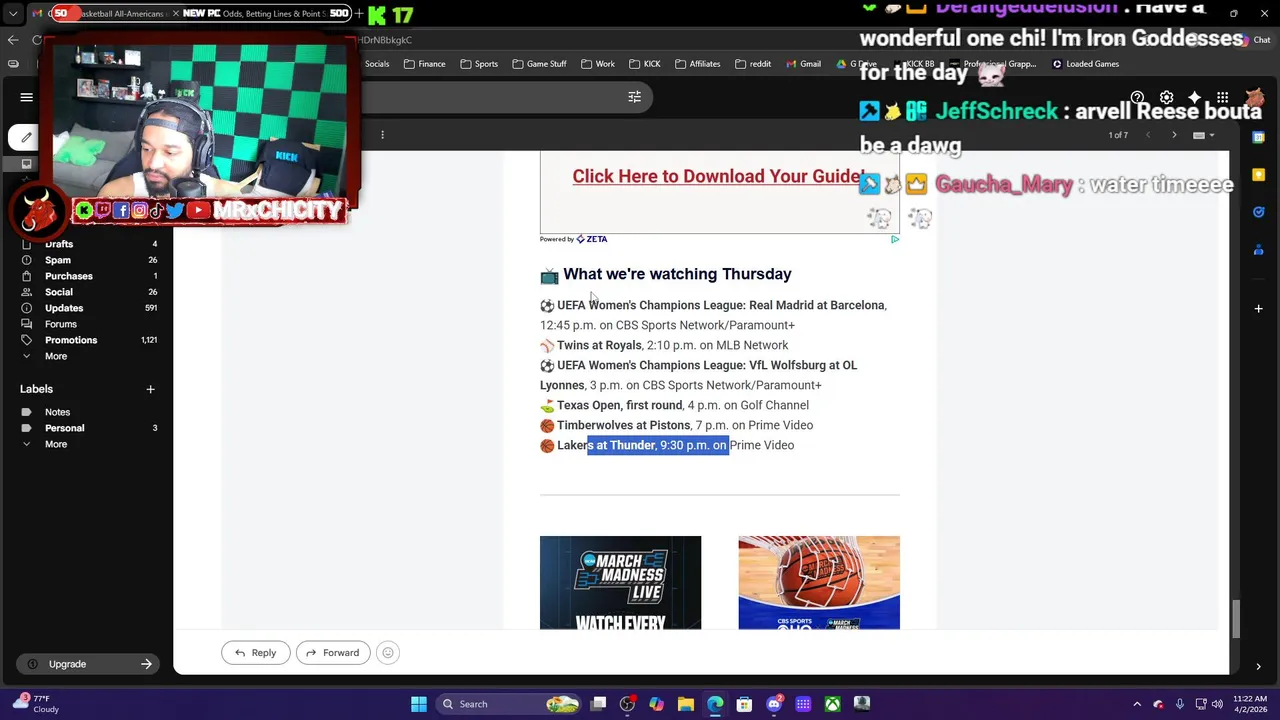Image resolution: width=1280 pixels, height=720 pixels.
Task: Open Microsoft Edge from taskbar
Action: coord(715,704)
